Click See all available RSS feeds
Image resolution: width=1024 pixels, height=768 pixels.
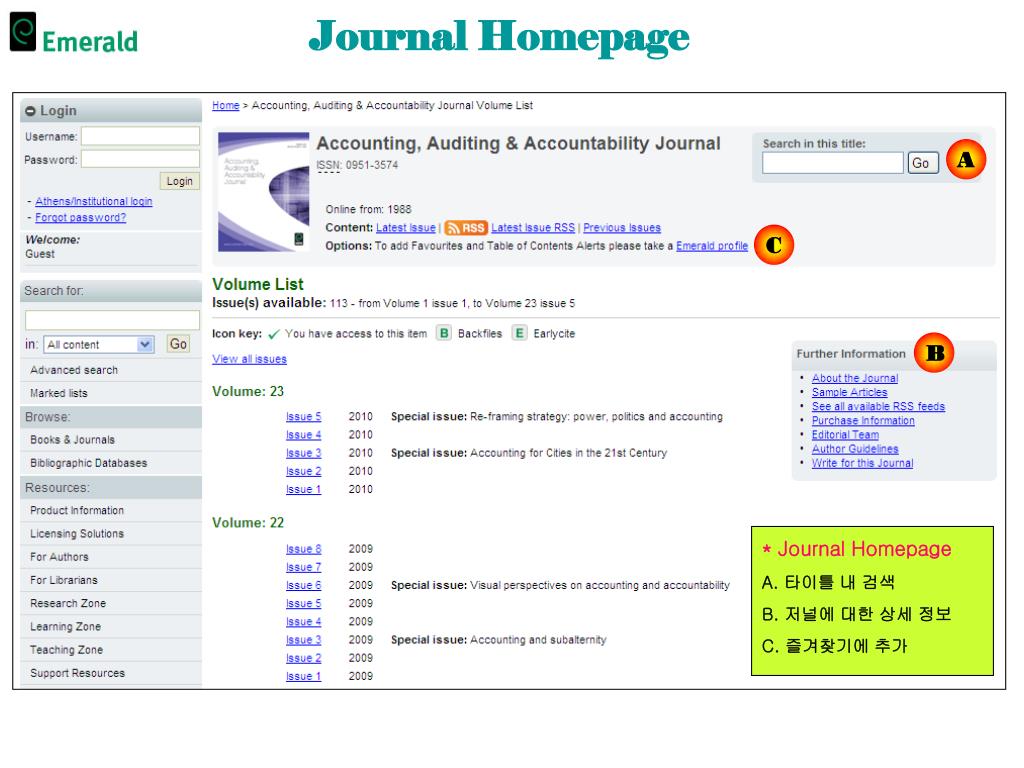pyautogui.click(x=878, y=406)
